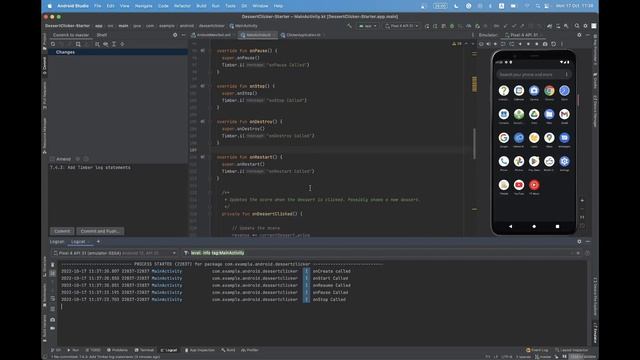This screenshot has width=640, height=360.
Task: Click Logcat screen capture camera icon
Action: click(x=53, y=320)
